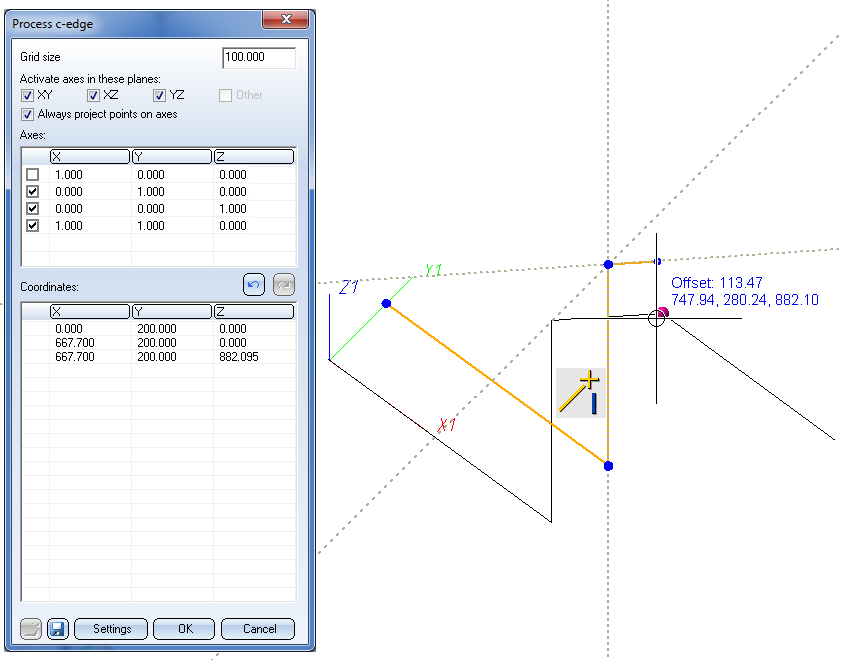Viewport: 842px width, 660px height.
Task: Toggle the XY plane checkbox
Action: 28,96
